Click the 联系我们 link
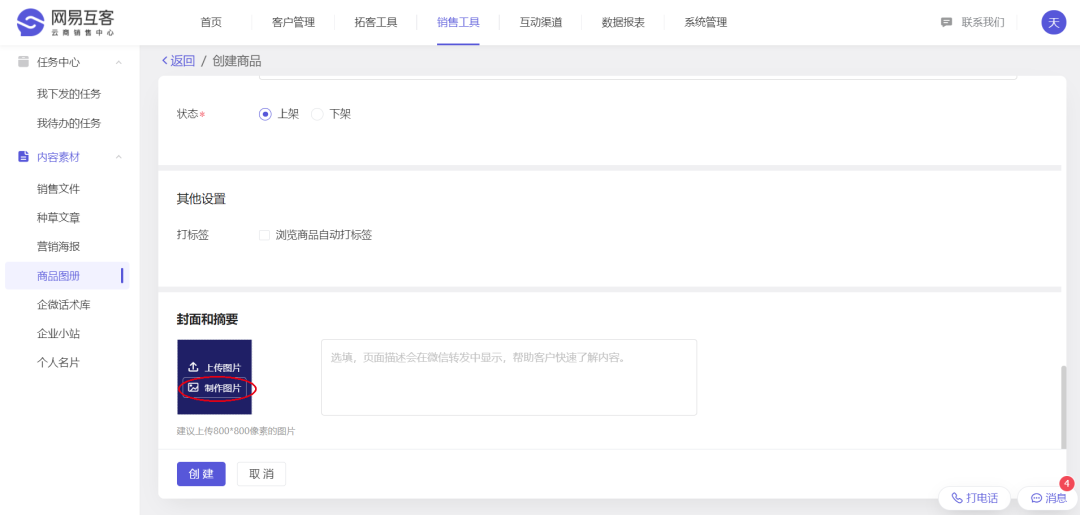 coord(983,22)
